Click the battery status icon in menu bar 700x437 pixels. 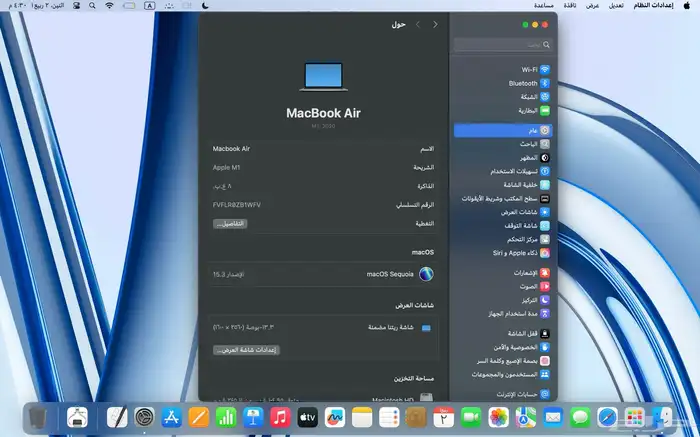pyautogui.click(x=129, y=5)
